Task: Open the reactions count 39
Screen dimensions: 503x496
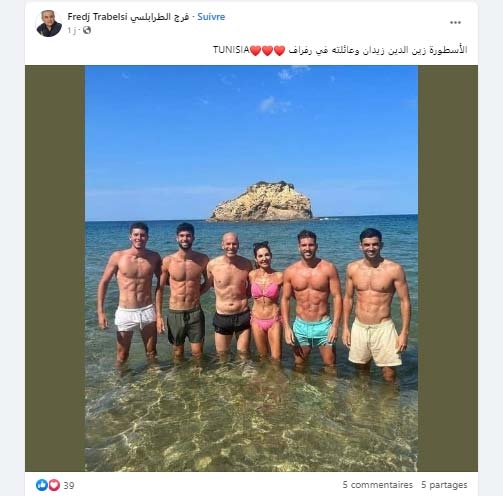Action: point(69,485)
